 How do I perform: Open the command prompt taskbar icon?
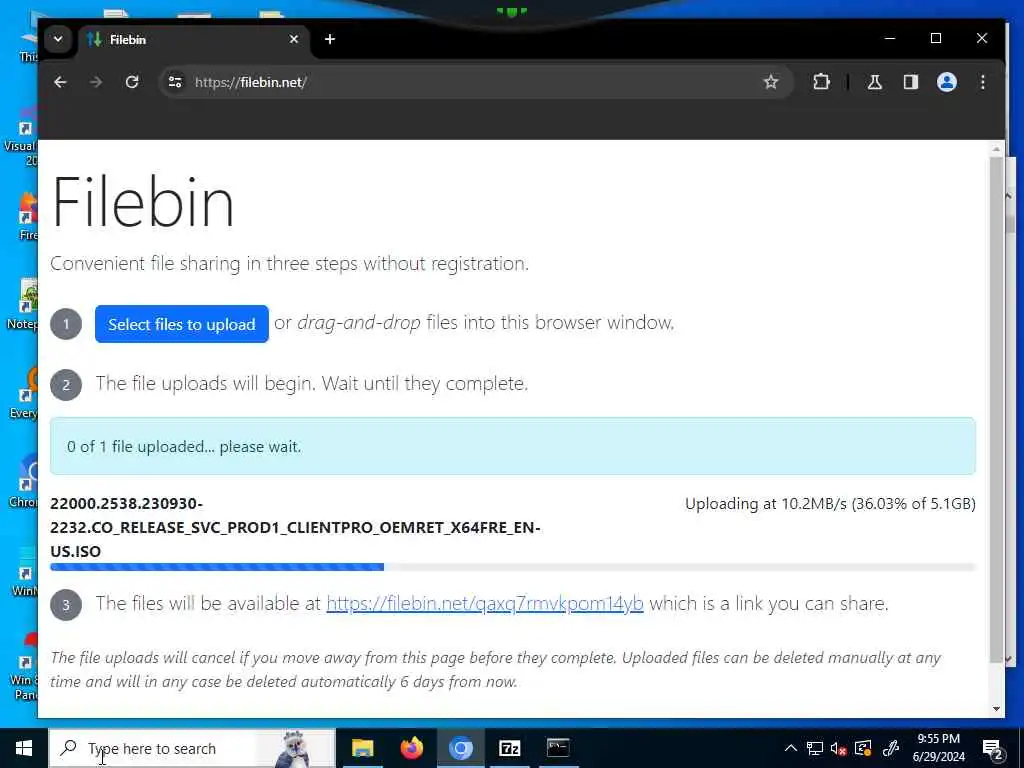click(558, 748)
